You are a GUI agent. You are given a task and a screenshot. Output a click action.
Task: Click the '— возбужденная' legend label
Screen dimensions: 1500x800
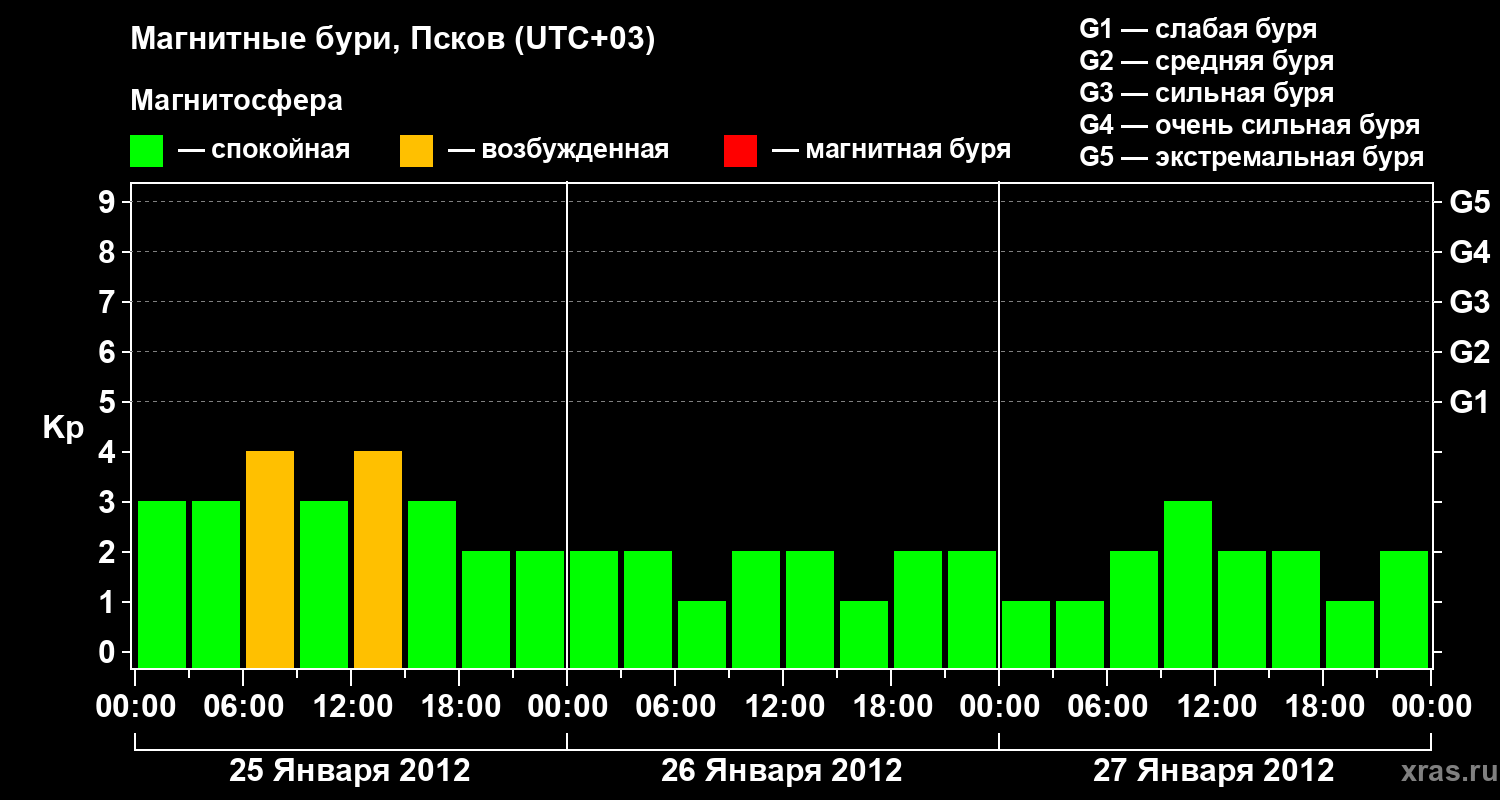[x=558, y=150]
